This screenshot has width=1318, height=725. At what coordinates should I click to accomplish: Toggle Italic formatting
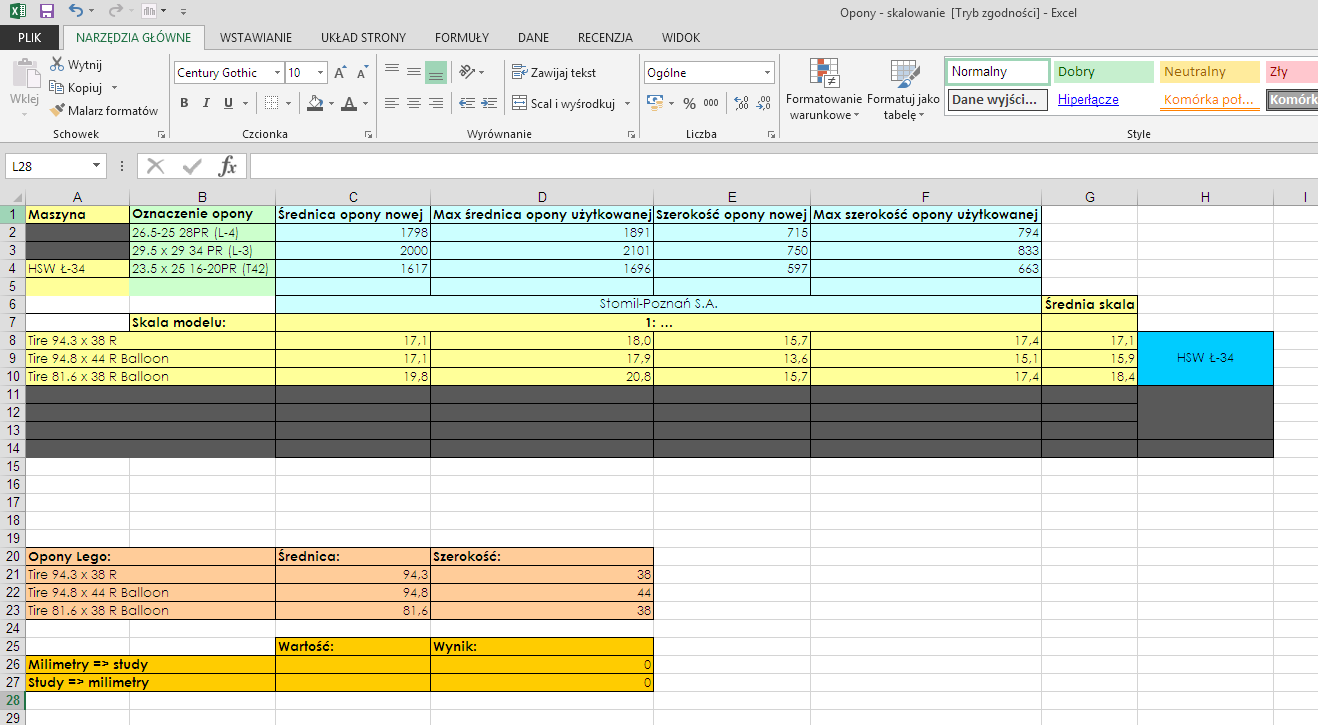pos(206,103)
